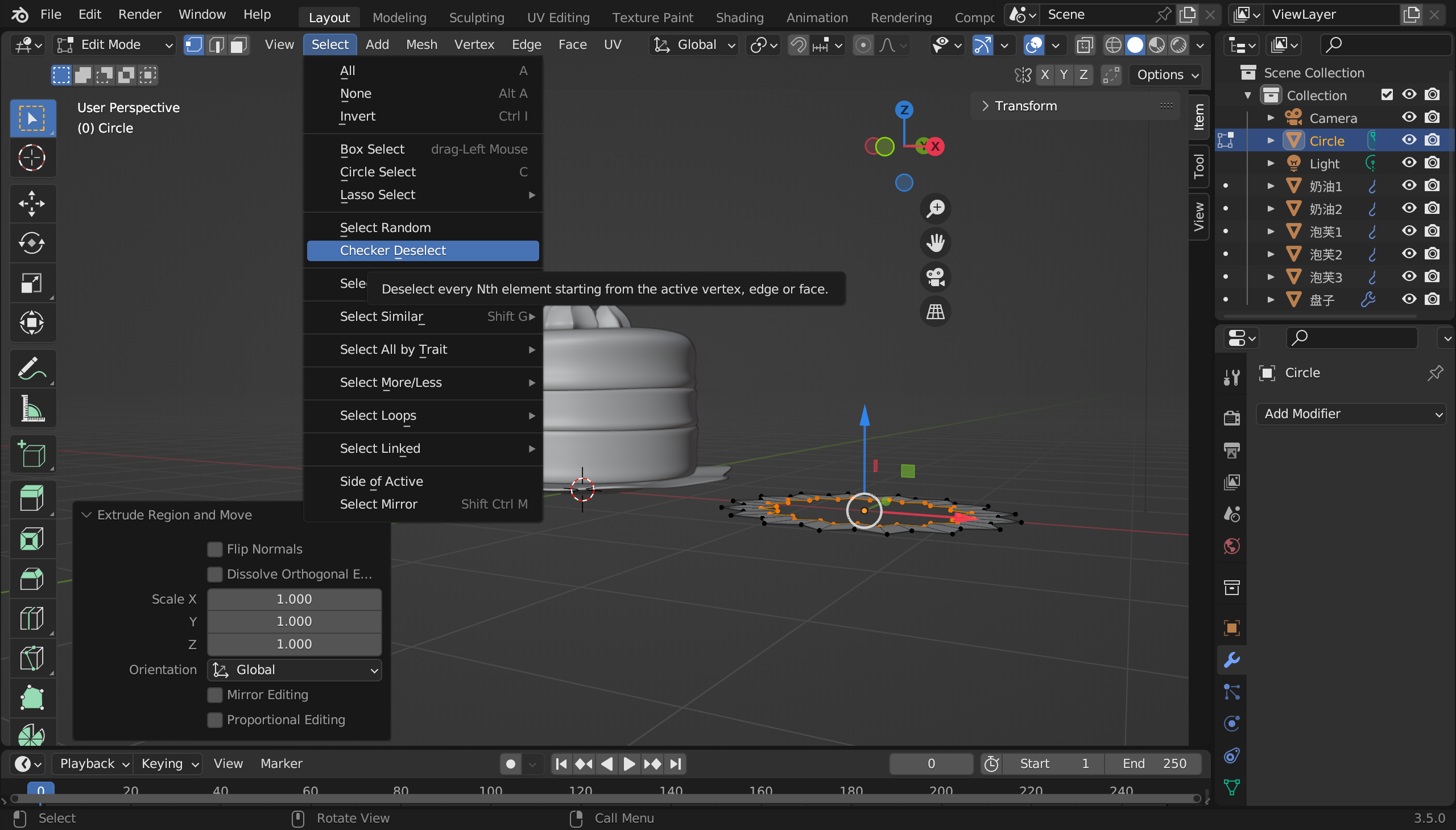
Task: Hide the Light object in viewport
Action: tap(1409, 163)
